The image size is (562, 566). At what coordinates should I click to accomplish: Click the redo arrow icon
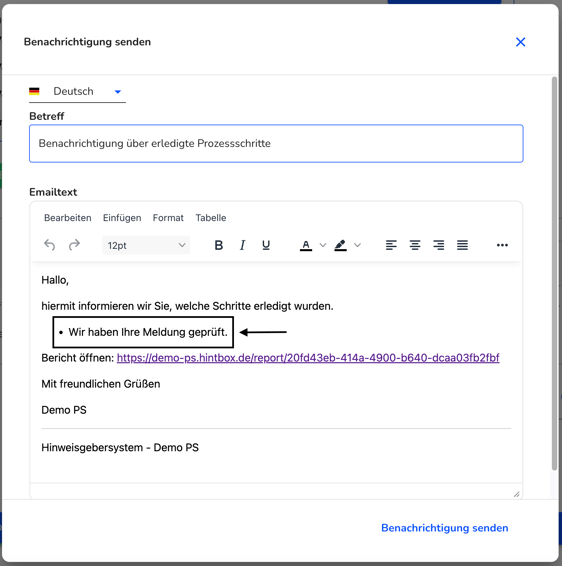pos(74,245)
